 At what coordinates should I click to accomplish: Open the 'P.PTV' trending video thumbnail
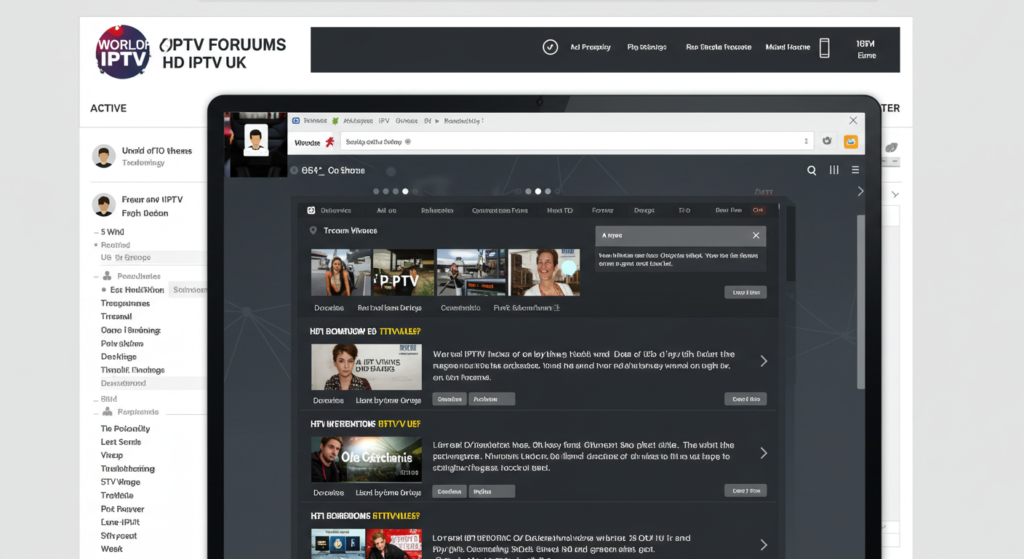pos(403,273)
